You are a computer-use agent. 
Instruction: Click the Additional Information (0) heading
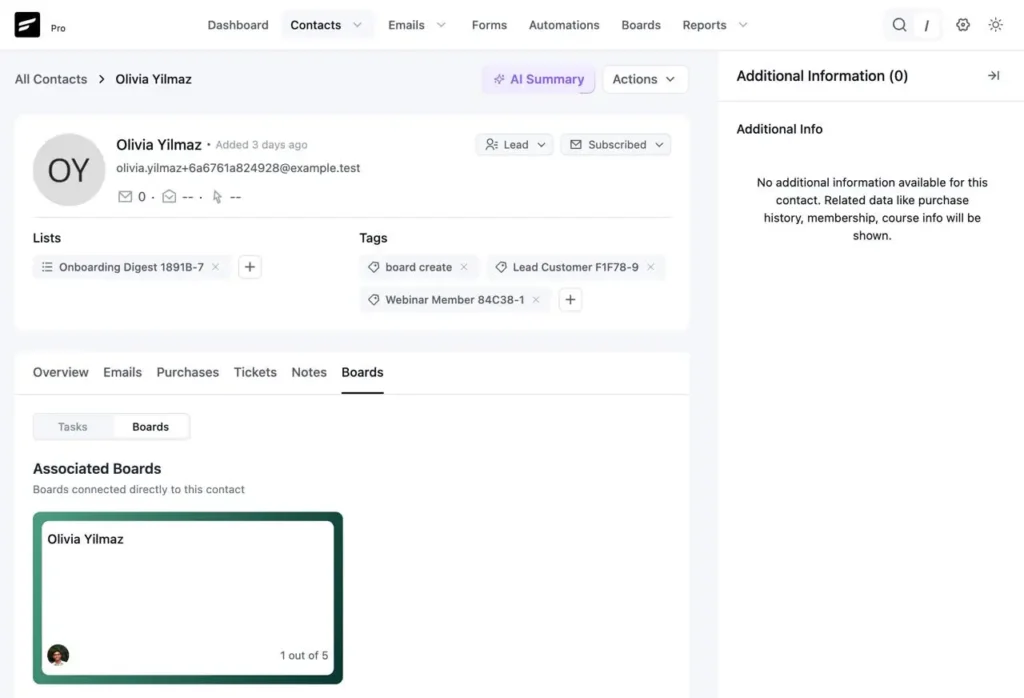pos(822,76)
